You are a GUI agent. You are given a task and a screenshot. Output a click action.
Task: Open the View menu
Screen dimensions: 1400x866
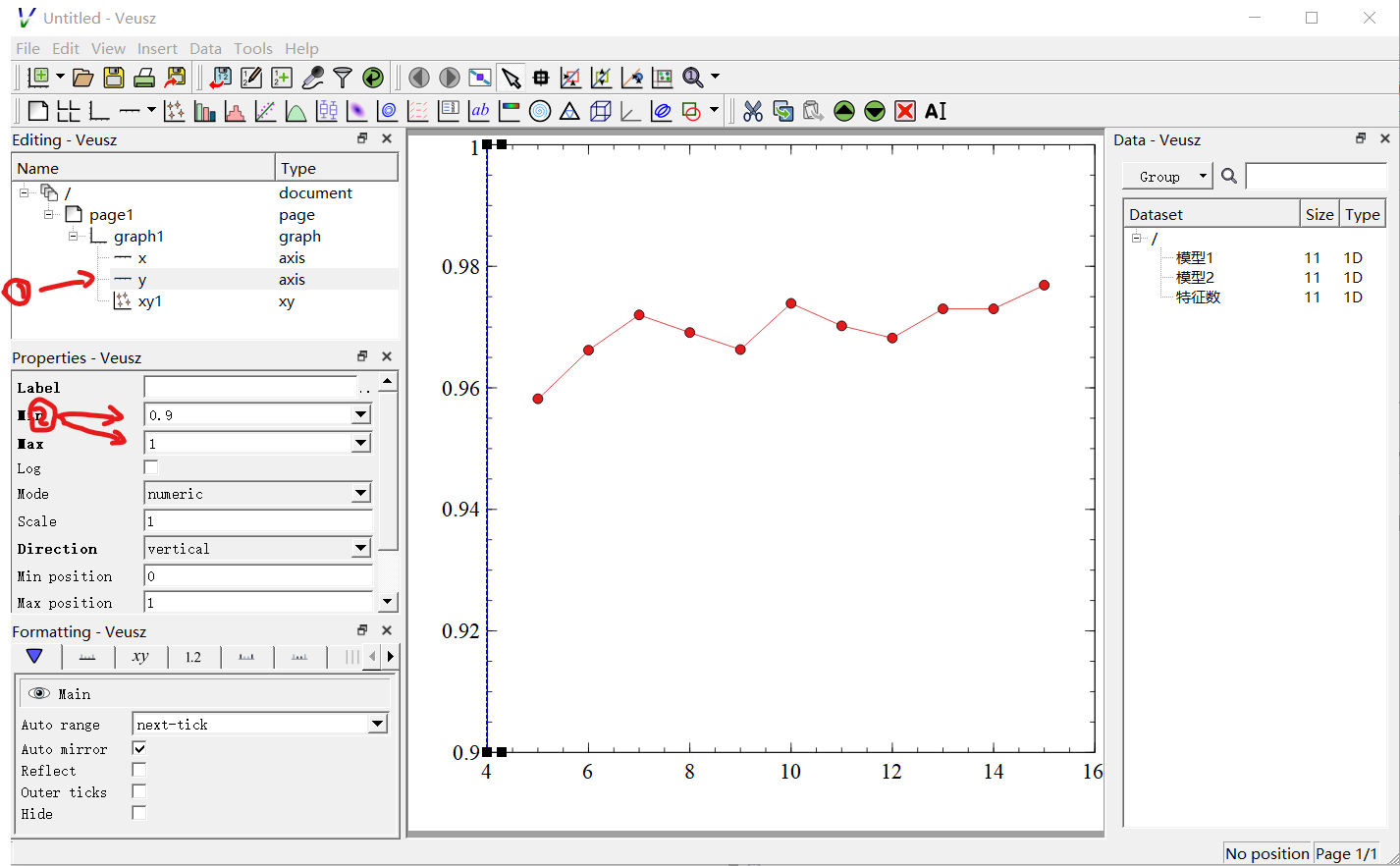[108, 48]
